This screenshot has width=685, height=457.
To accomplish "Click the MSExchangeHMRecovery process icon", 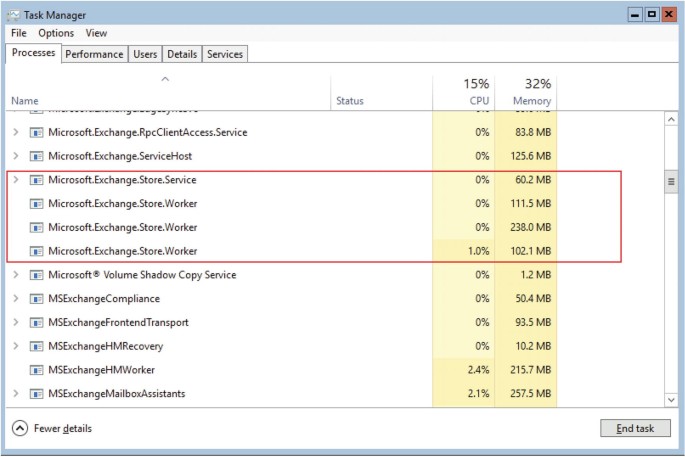I will 36,346.
